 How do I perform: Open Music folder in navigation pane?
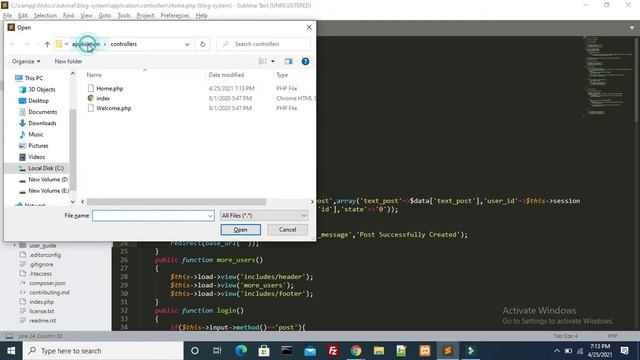[x=36, y=134]
